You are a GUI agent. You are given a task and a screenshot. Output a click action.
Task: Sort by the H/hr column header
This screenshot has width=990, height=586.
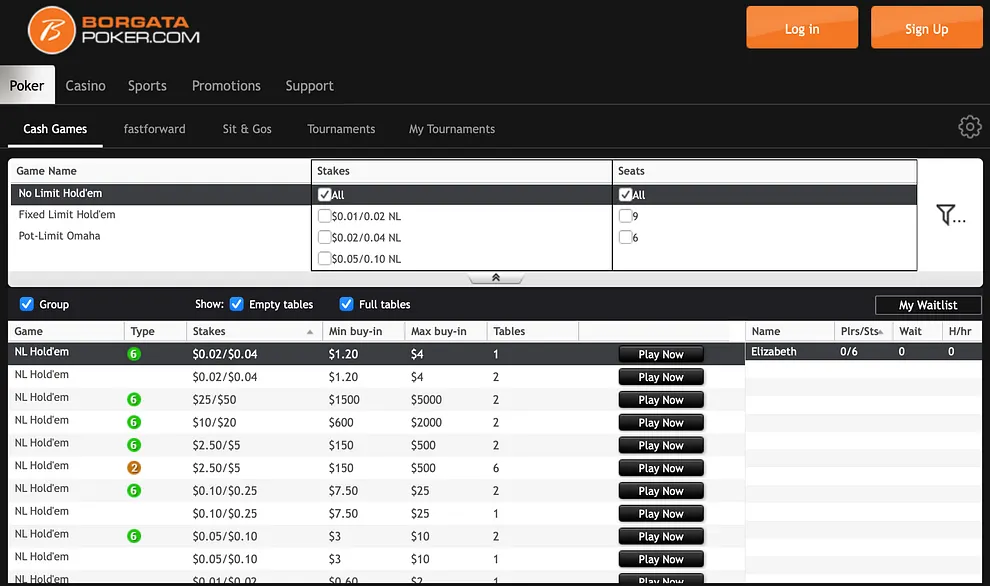[x=962, y=331]
